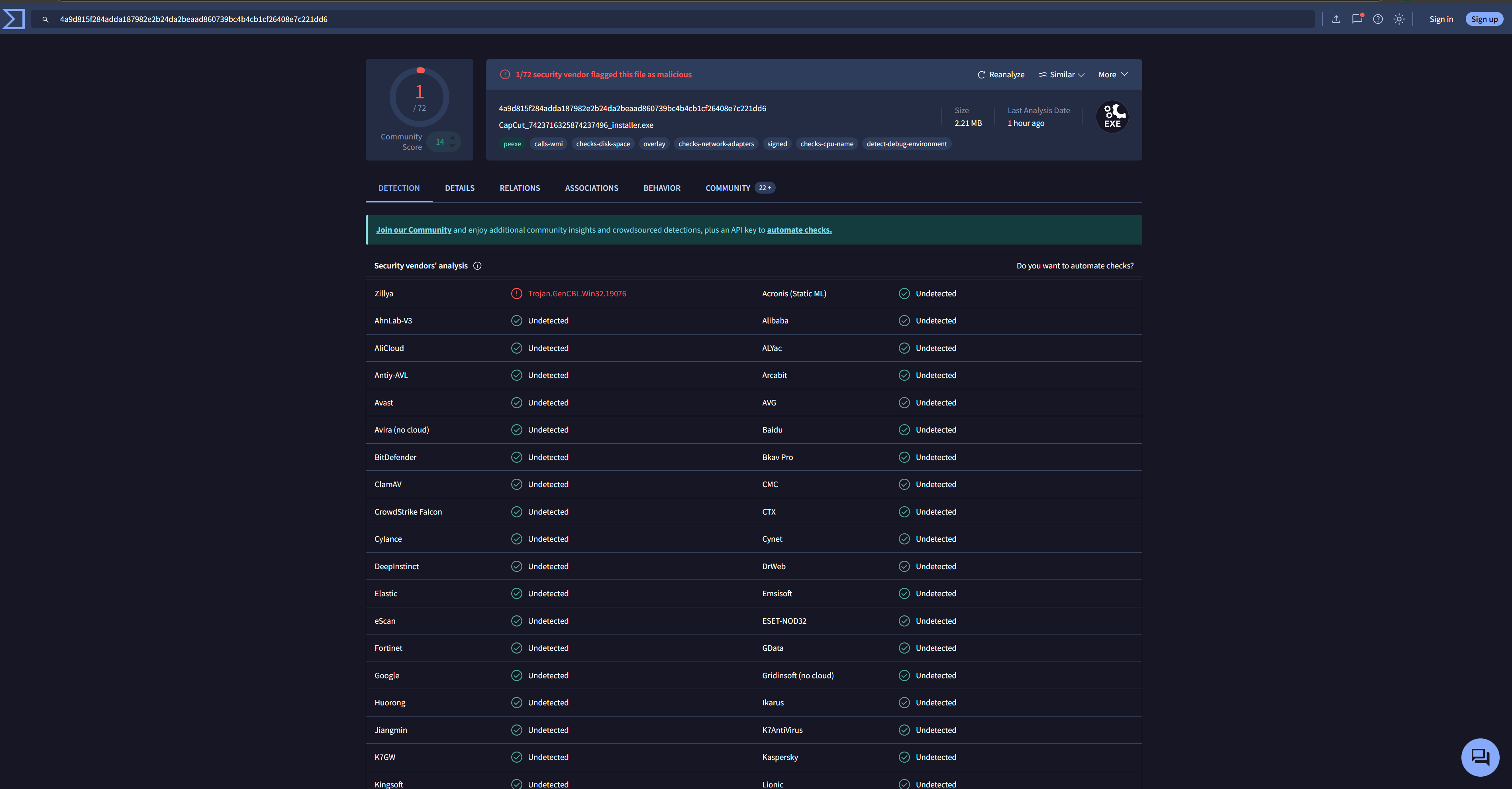Click the checks-cpu-name tag
1512x789 pixels.
coord(827,144)
